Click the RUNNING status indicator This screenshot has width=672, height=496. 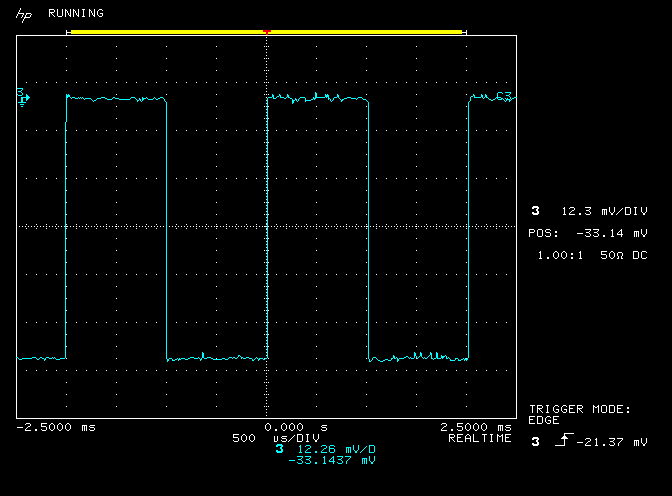point(75,14)
